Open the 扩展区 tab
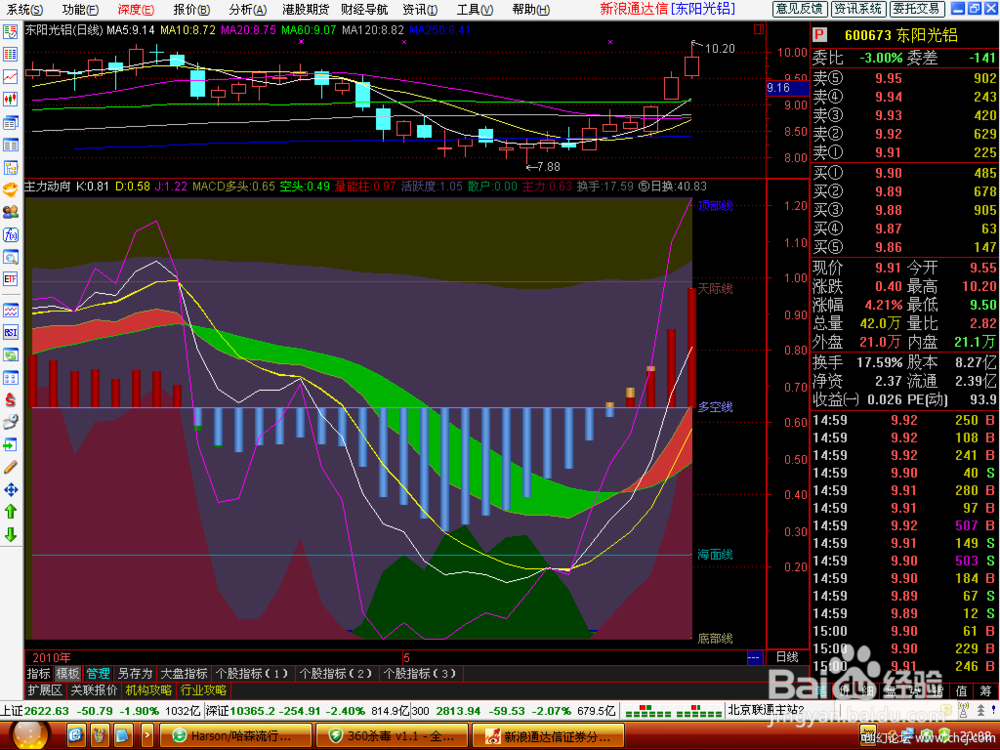Viewport: 1000px width, 750px height. (45, 690)
